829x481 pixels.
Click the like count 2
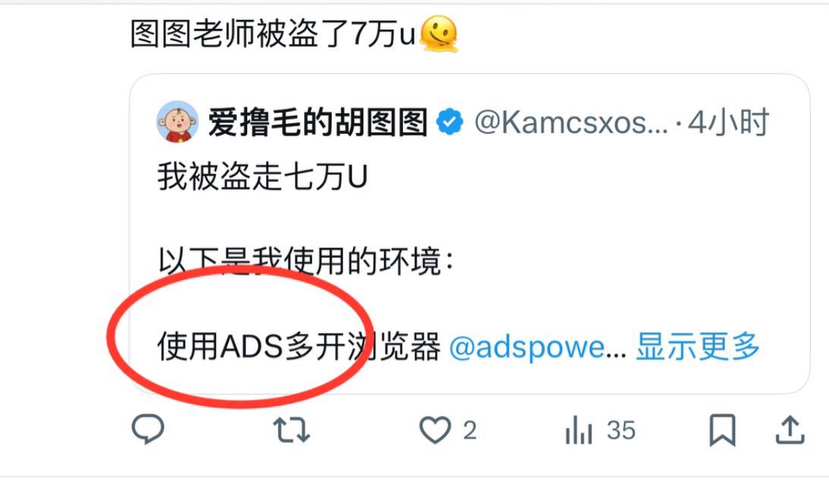[x=470, y=430]
